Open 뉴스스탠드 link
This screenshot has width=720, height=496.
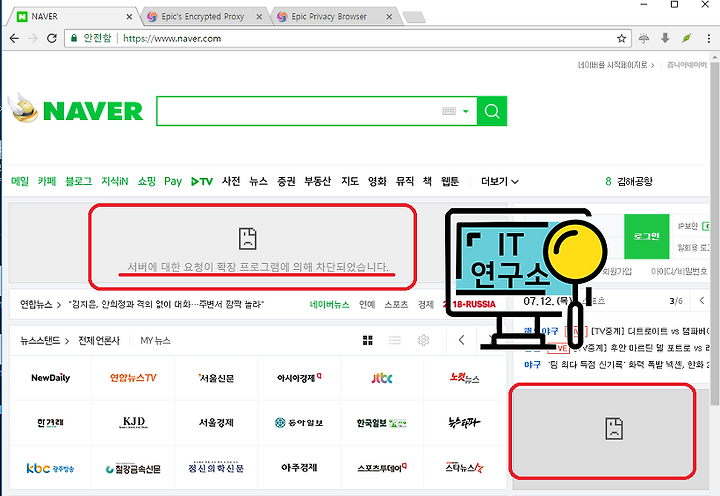[44, 340]
